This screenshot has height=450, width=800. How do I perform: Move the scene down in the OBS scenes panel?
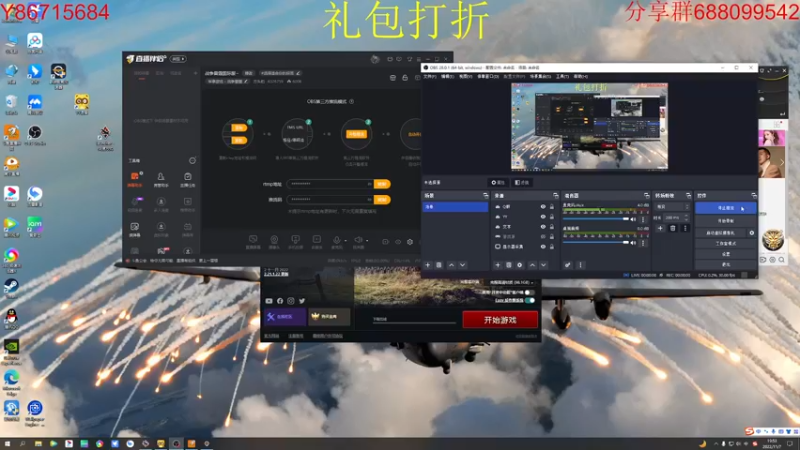462,265
